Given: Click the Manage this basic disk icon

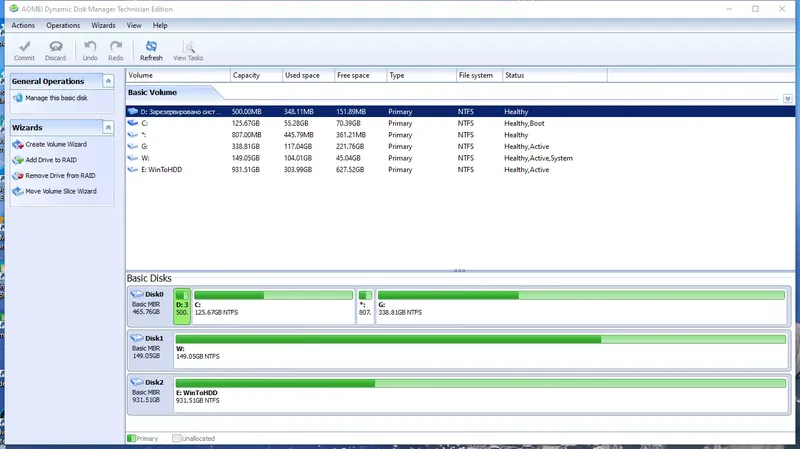Looking at the screenshot, I should (18, 98).
